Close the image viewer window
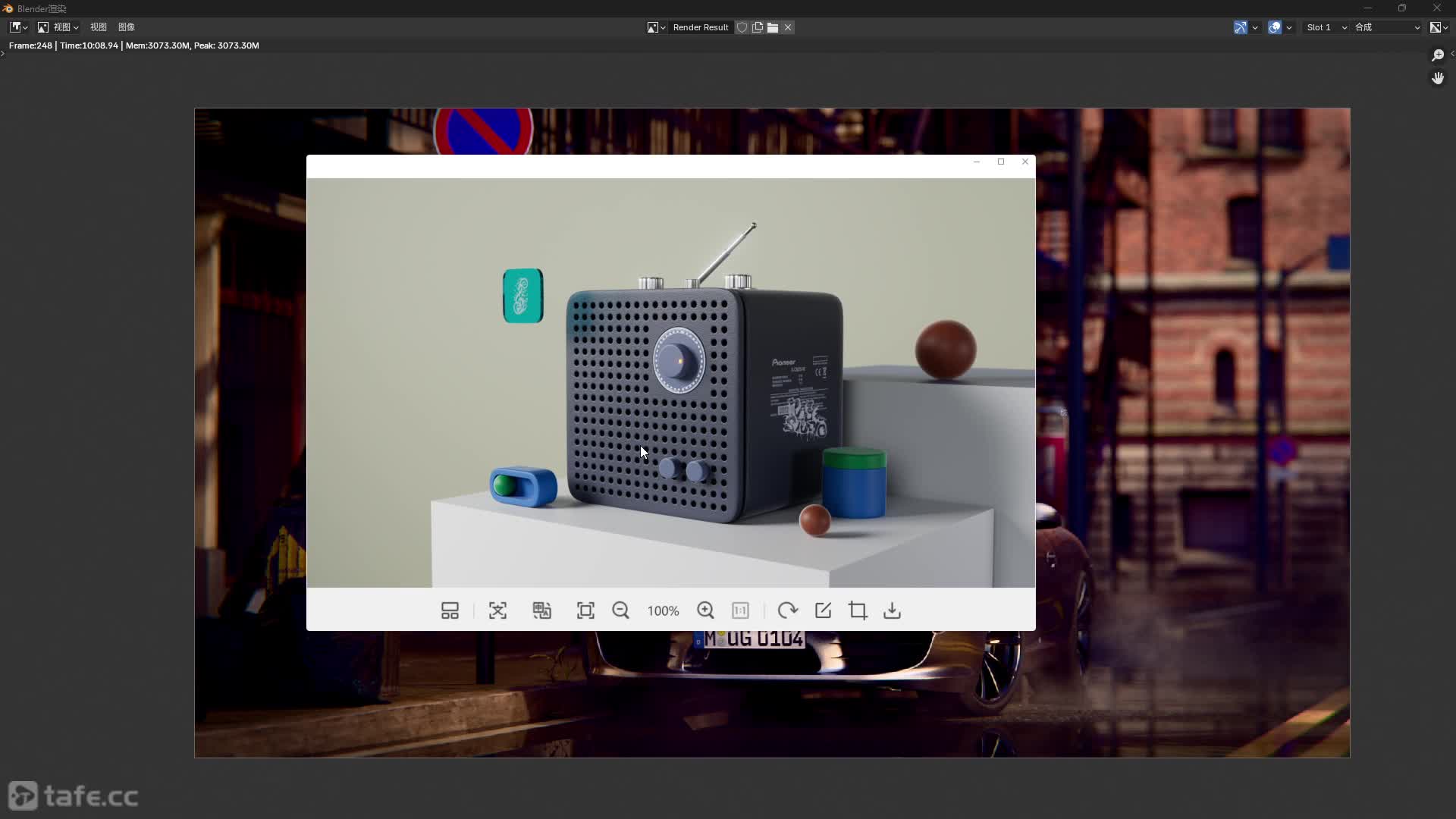 (1025, 162)
